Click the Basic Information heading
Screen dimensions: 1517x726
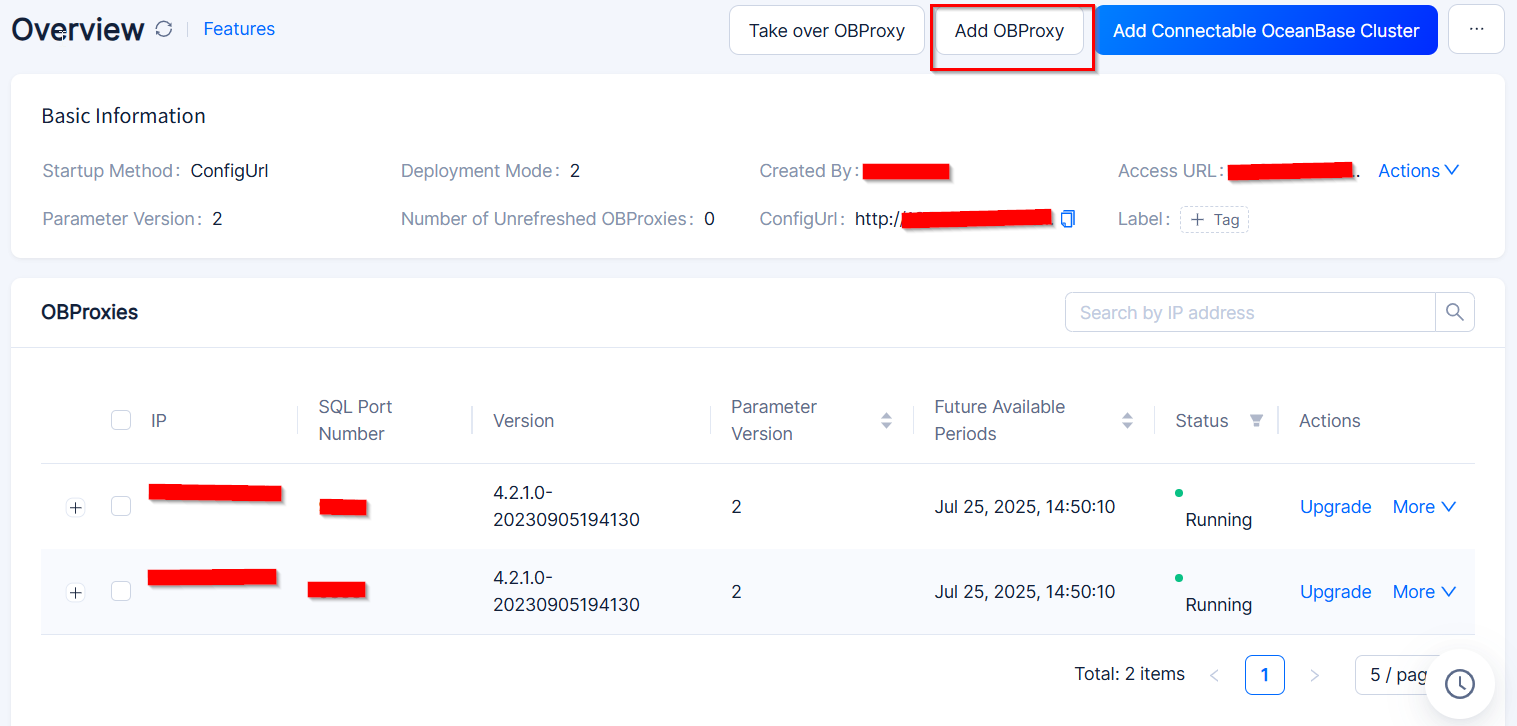pos(123,116)
